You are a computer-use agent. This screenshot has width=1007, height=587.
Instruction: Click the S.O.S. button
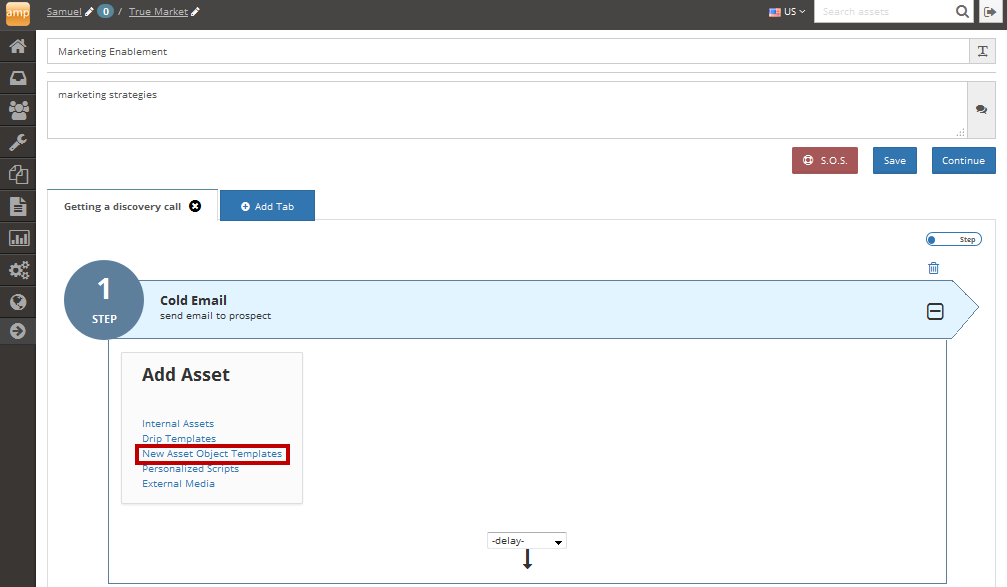tap(825, 161)
